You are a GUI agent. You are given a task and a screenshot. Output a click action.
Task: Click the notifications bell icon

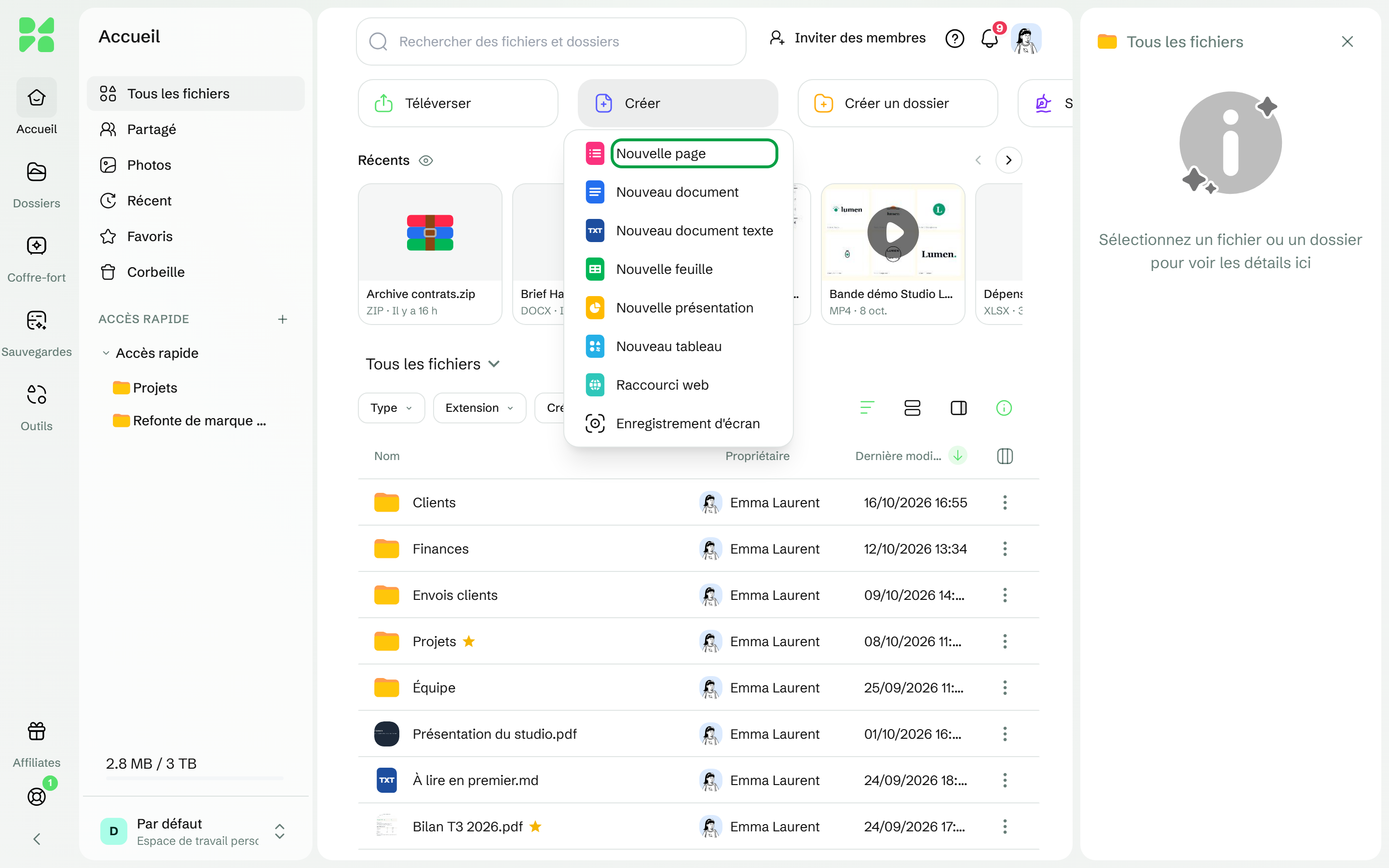[989, 39]
